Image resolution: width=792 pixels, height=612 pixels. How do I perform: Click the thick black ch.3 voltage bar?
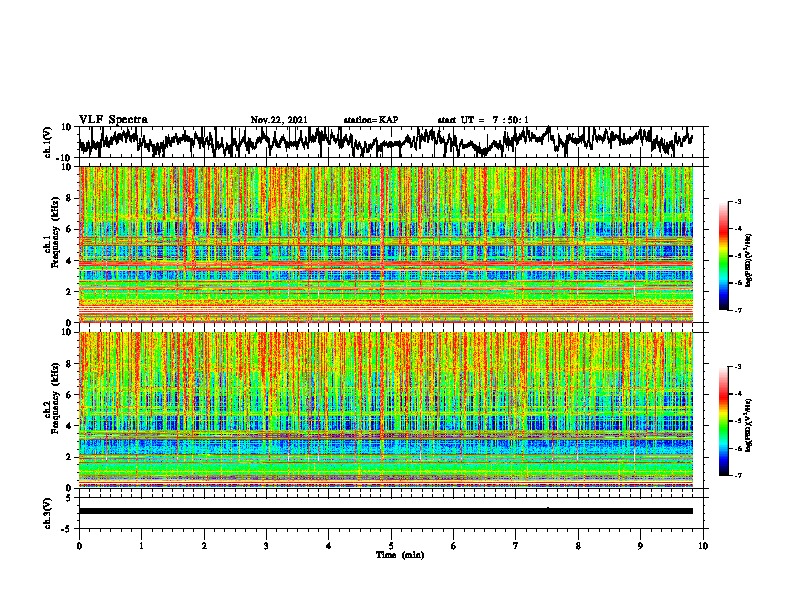[x=385, y=511]
